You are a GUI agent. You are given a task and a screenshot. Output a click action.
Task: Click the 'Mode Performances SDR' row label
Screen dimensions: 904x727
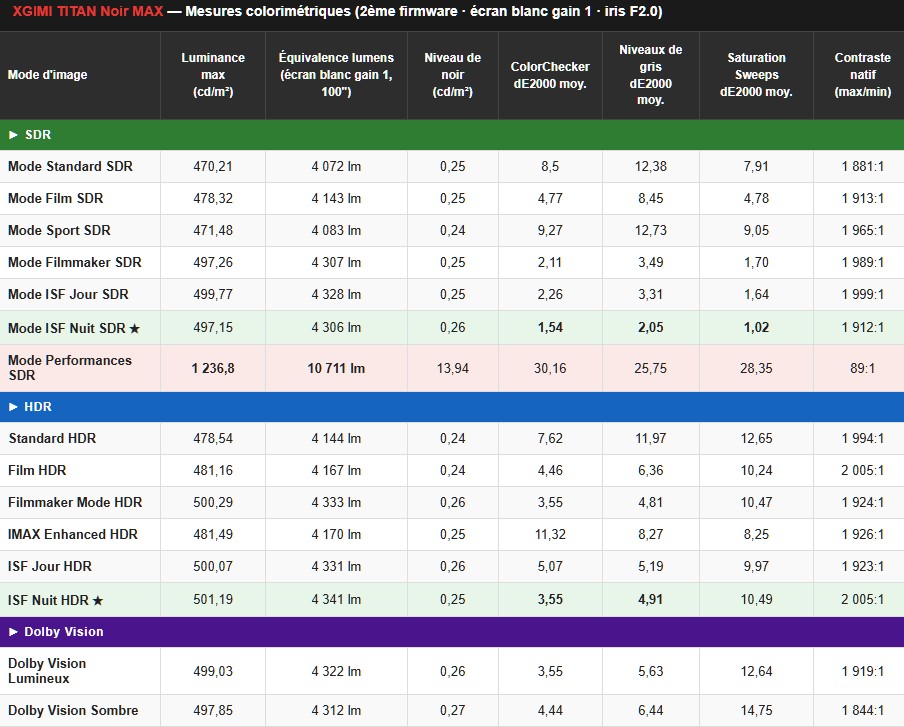[70, 368]
